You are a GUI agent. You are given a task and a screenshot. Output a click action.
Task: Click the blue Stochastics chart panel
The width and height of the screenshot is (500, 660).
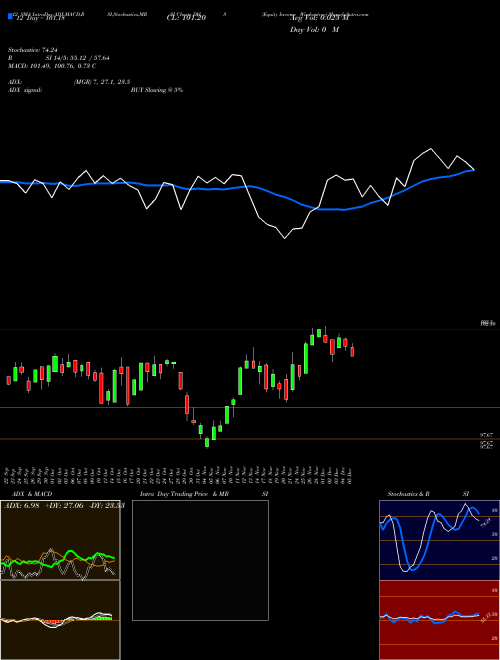[x=439, y=540]
